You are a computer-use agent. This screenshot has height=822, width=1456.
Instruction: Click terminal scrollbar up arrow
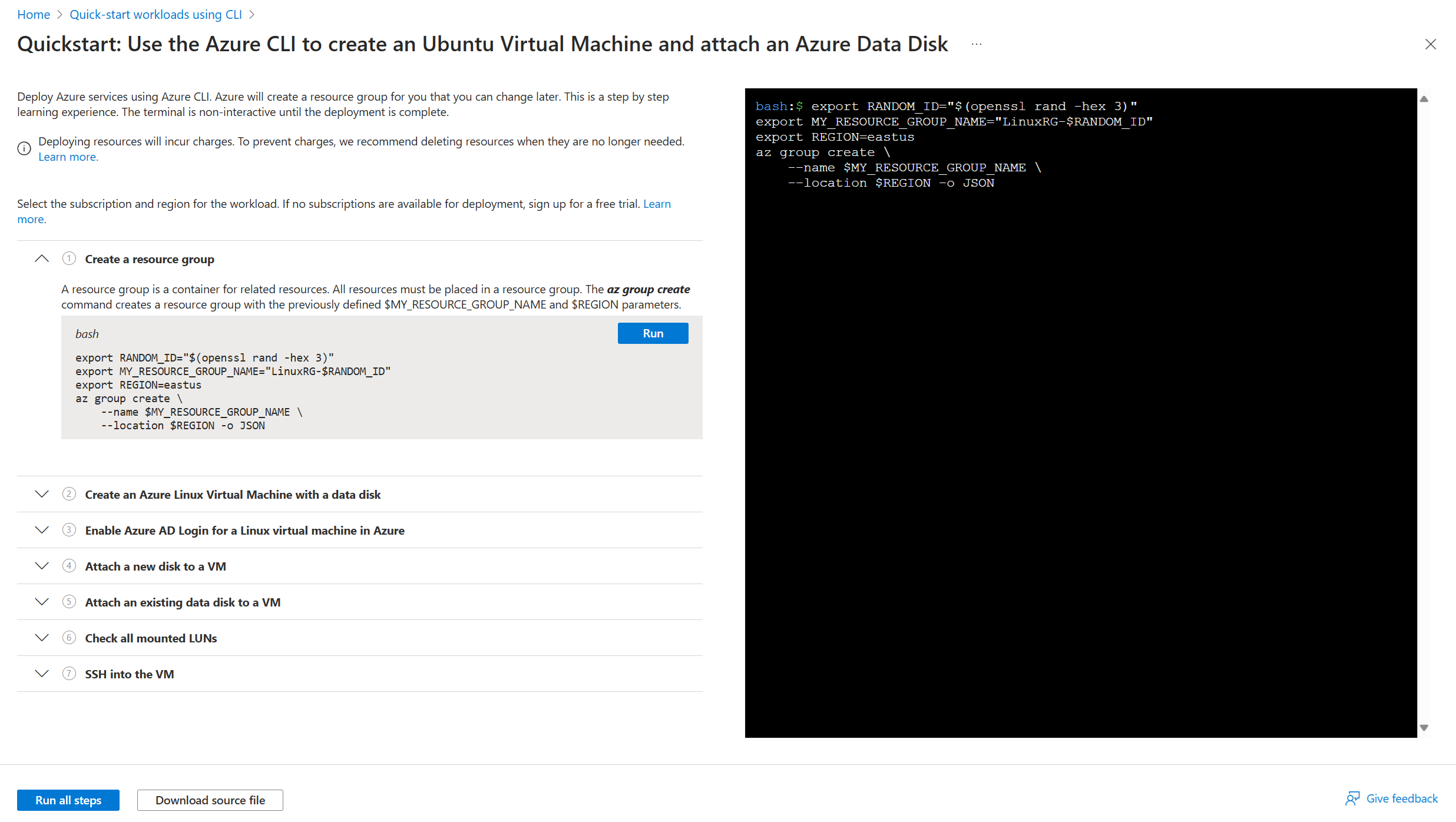[1424, 99]
